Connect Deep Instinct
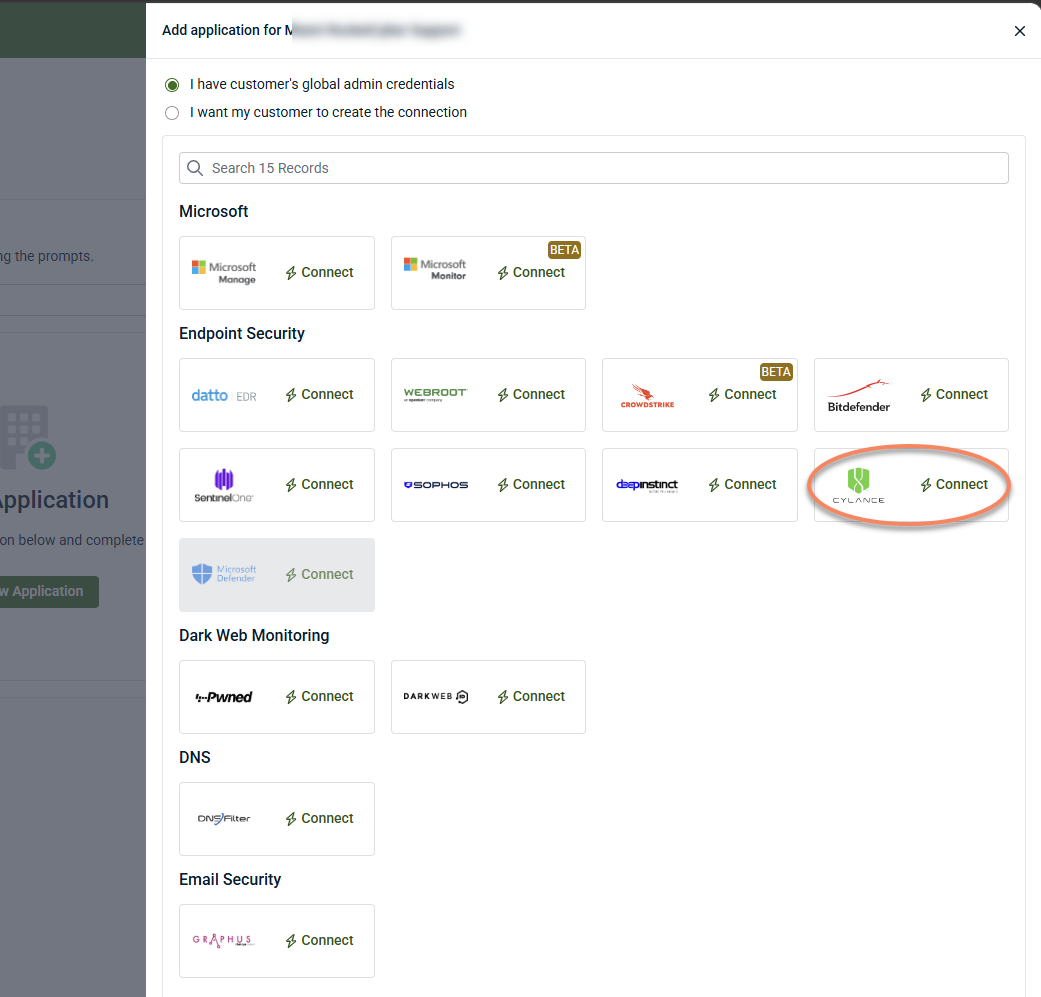1041x997 pixels. click(742, 485)
